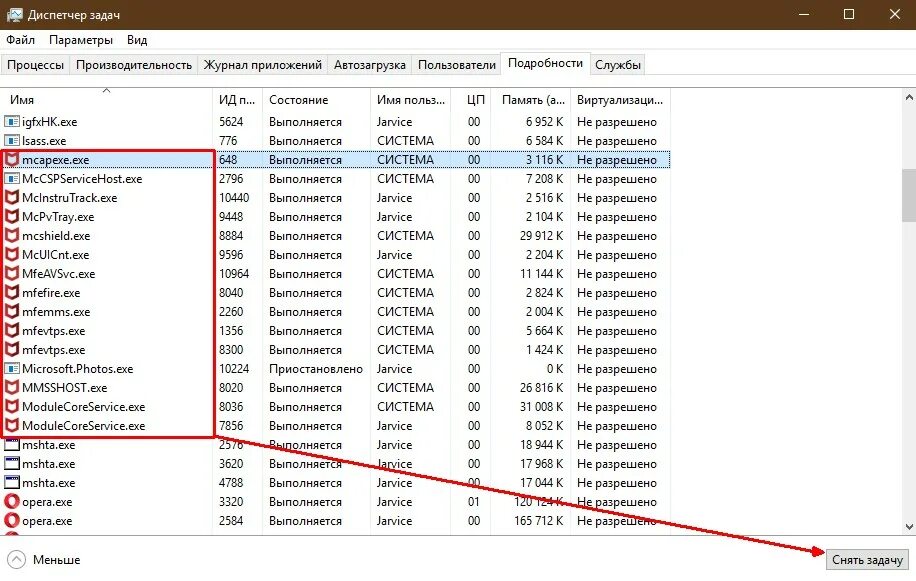Click the McPvTray.exe shield icon
The width and height of the screenshot is (916, 581).
tap(12, 217)
